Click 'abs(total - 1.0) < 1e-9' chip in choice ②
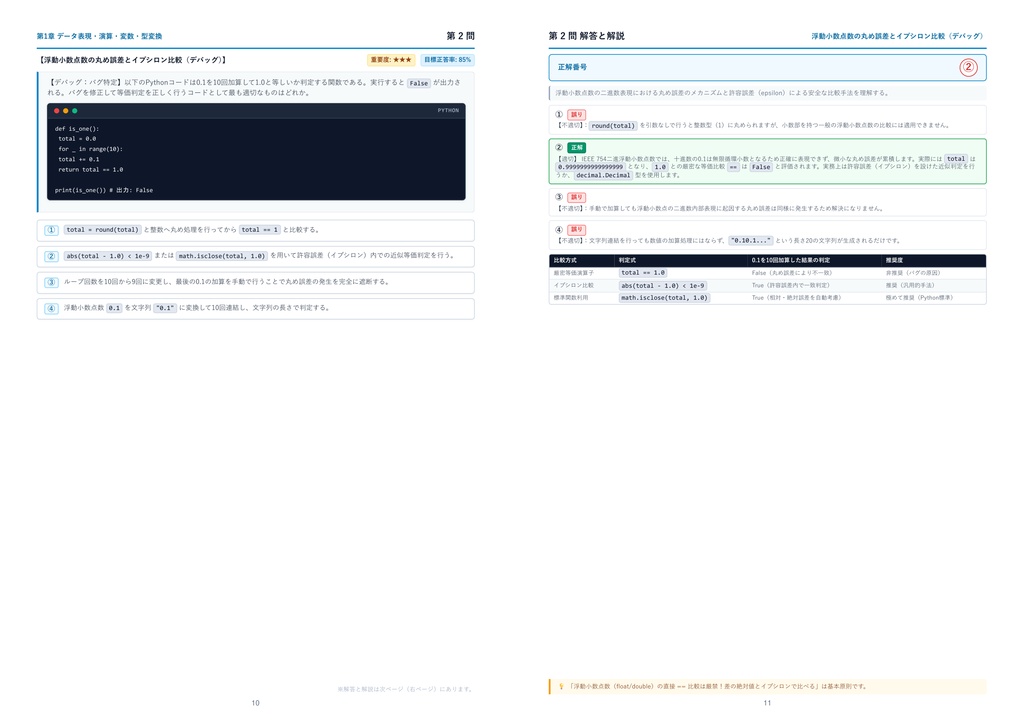 pos(108,256)
